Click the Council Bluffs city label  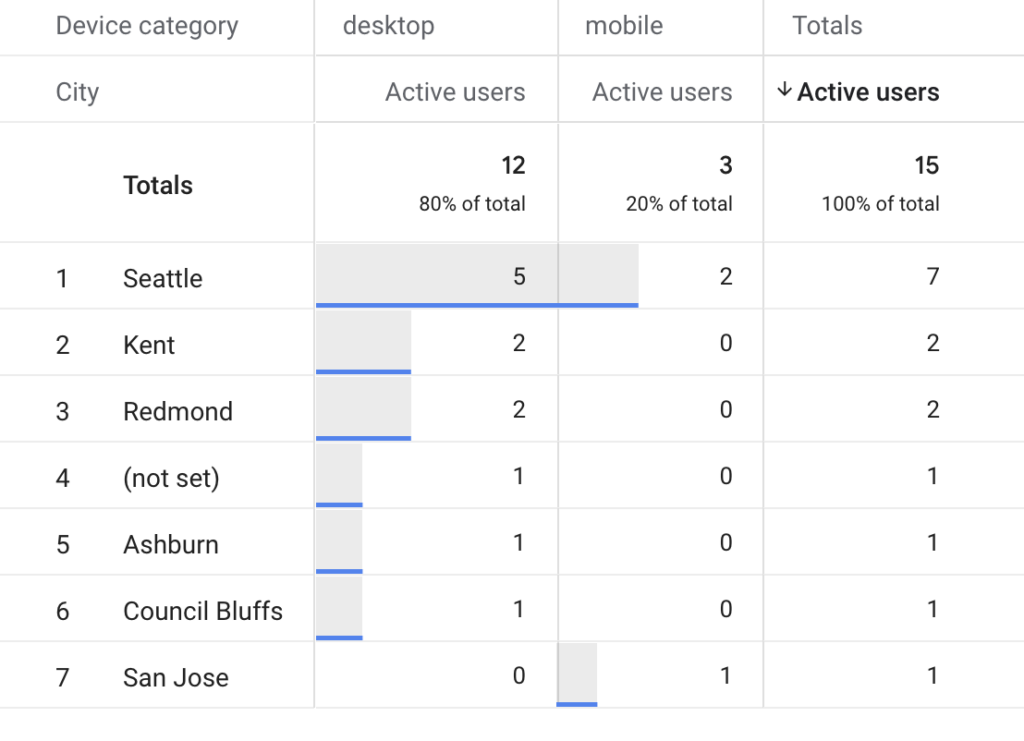[x=202, y=611]
